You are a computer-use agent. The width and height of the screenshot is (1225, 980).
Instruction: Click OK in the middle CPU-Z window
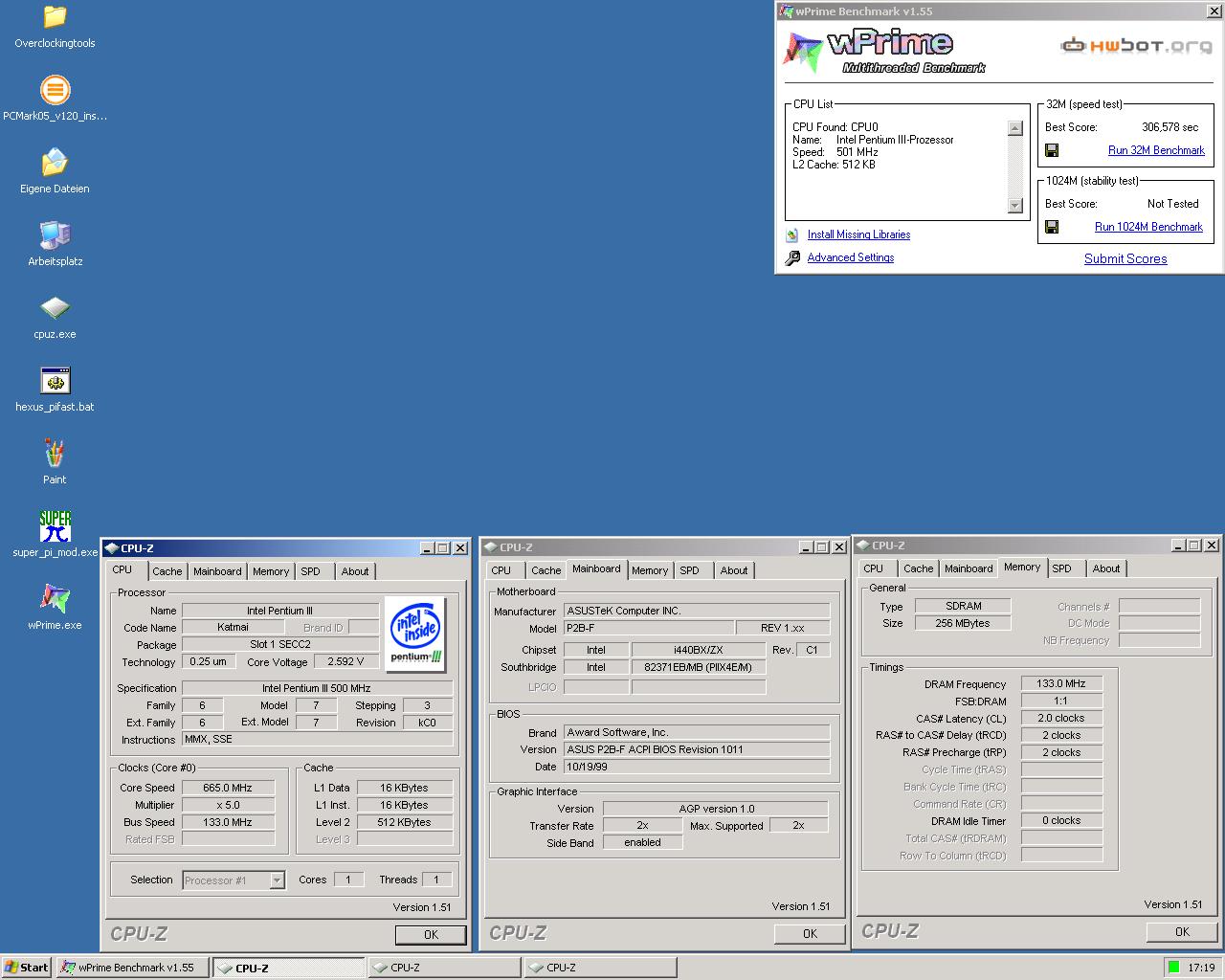810,934
